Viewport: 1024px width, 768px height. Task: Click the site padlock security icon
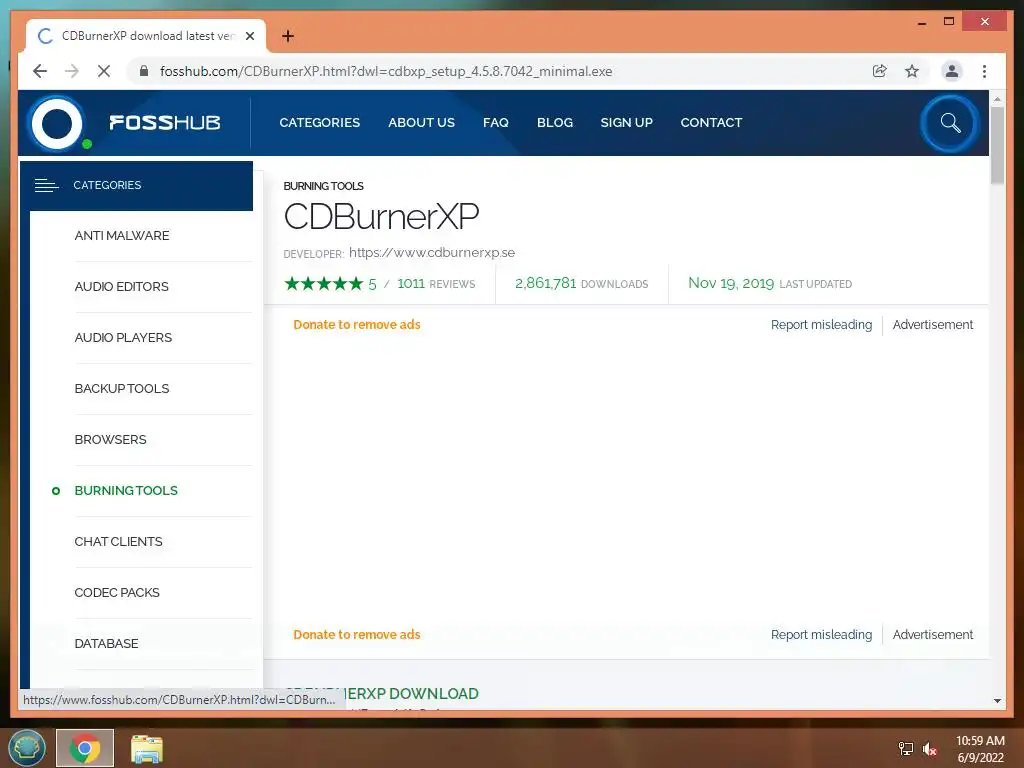[144, 71]
